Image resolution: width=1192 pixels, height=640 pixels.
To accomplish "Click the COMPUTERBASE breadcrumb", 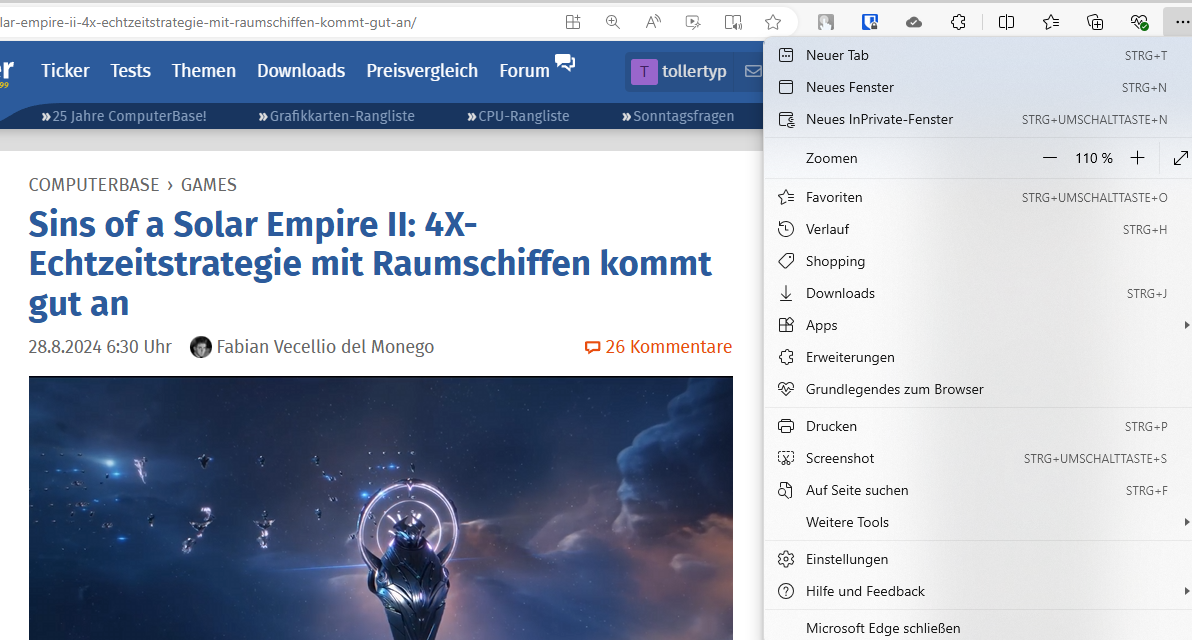I will 94,185.
